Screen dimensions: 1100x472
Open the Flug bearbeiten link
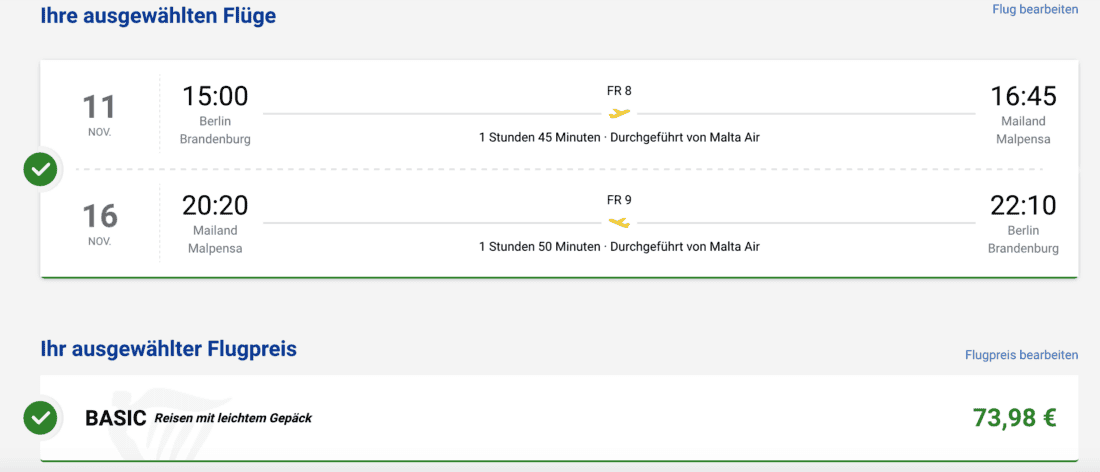(x=1035, y=10)
